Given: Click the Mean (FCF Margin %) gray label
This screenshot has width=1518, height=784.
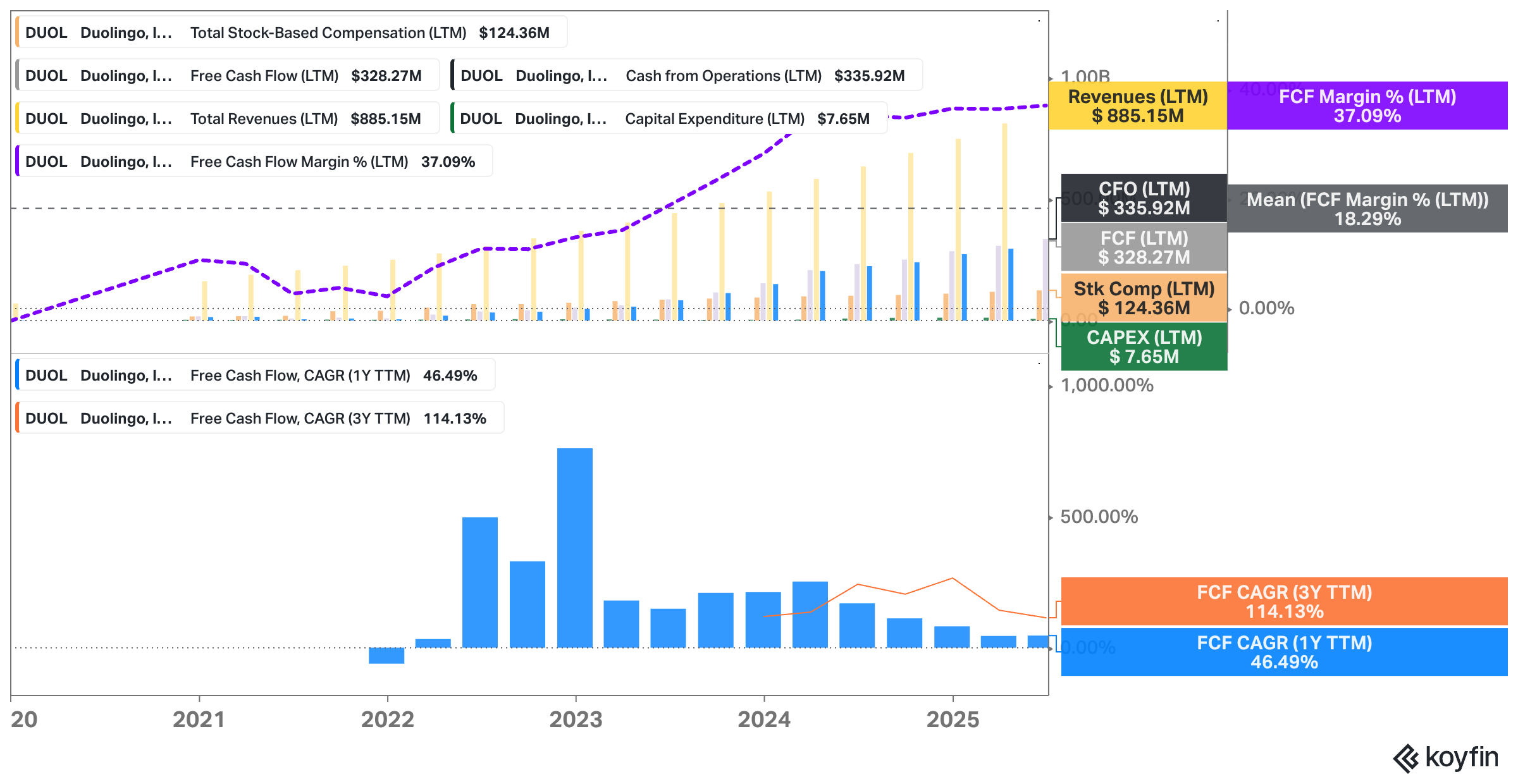Looking at the screenshot, I should point(1367,209).
